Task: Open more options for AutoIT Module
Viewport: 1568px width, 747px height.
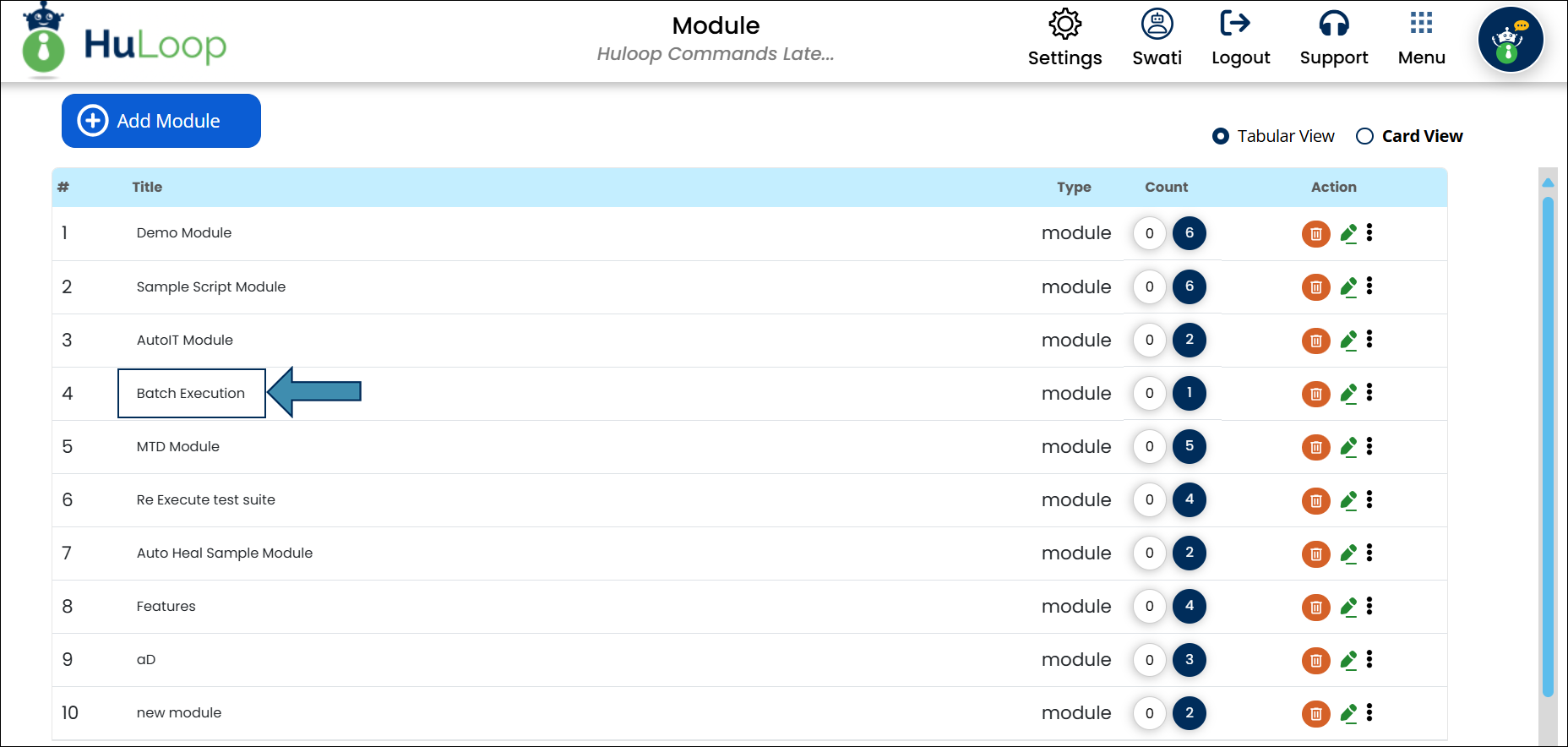Action: (x=1369, y=339)
